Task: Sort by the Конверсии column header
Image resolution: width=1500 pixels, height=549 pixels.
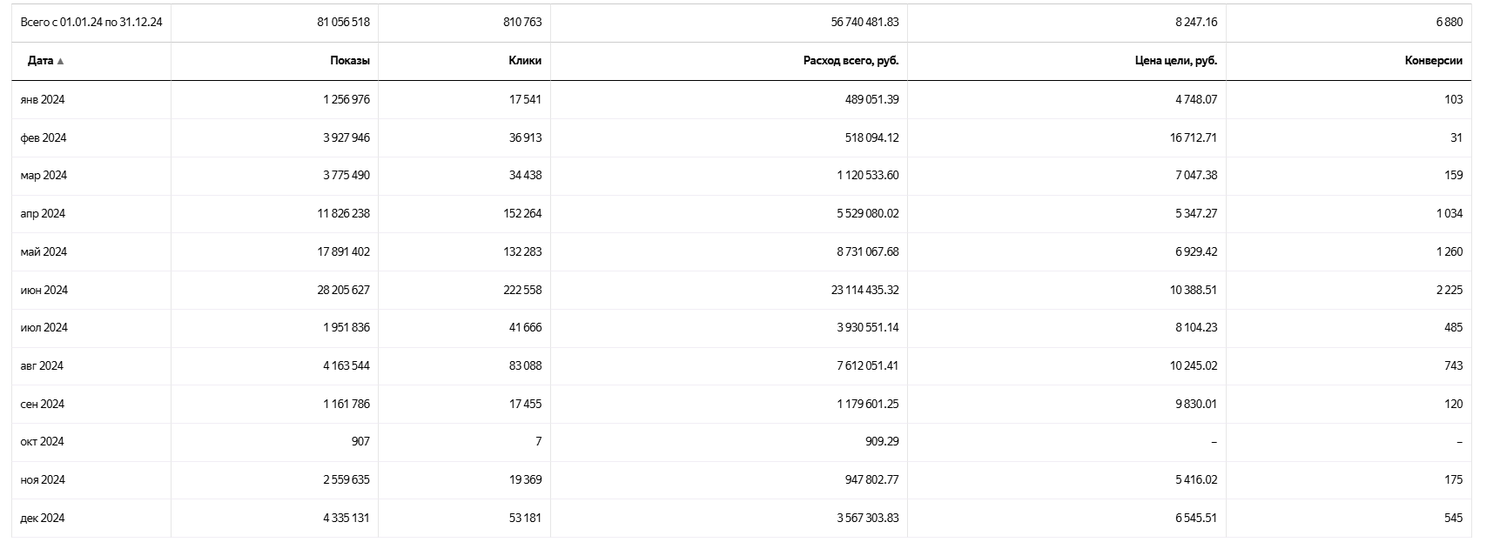Action: click(1433, 61)
